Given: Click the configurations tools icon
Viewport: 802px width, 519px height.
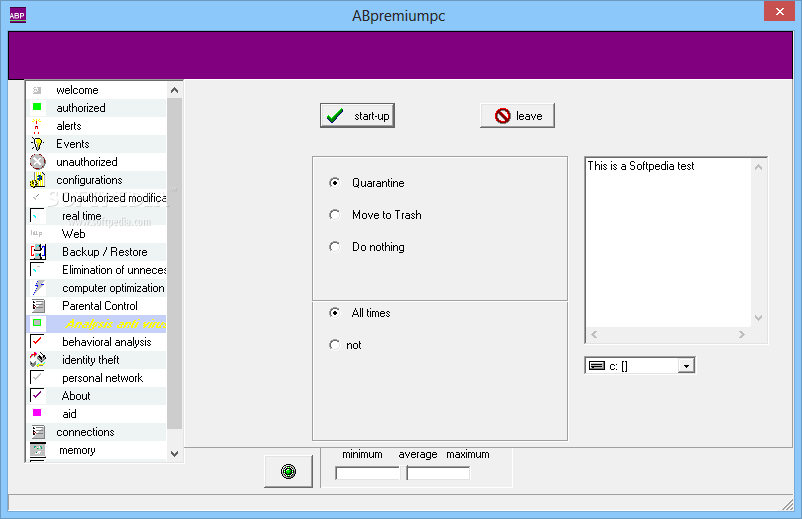Looking at the screenshot, I should pos(37,179).
